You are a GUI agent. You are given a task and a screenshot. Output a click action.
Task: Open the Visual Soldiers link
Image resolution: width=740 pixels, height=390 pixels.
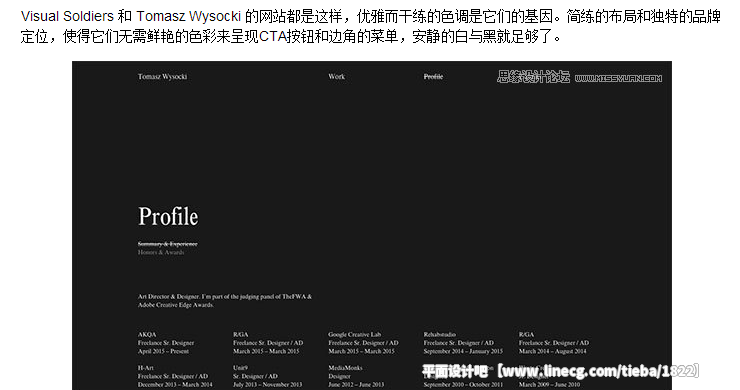(67, 17)
